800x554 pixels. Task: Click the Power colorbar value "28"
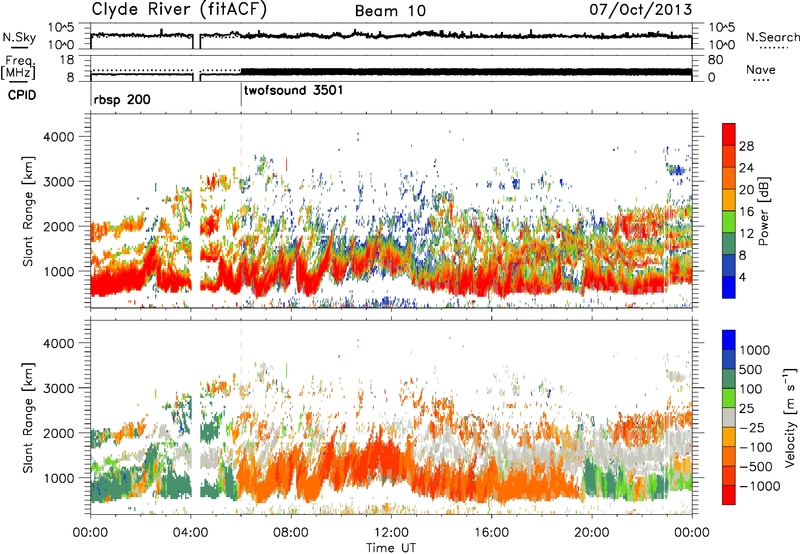(x=746, y=146)
